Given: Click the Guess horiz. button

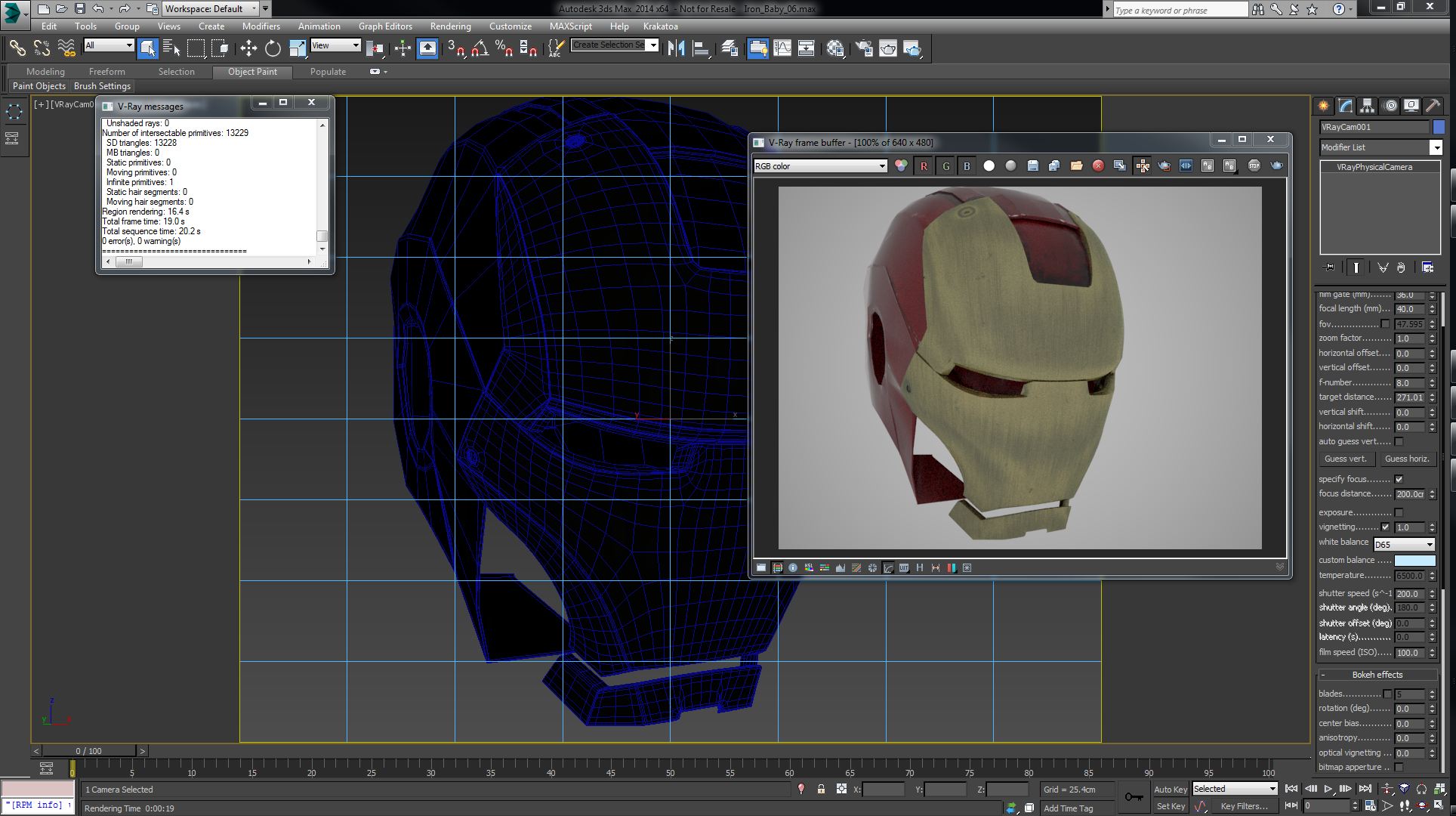Looking at the screenshot, I should click(1407, 459).
